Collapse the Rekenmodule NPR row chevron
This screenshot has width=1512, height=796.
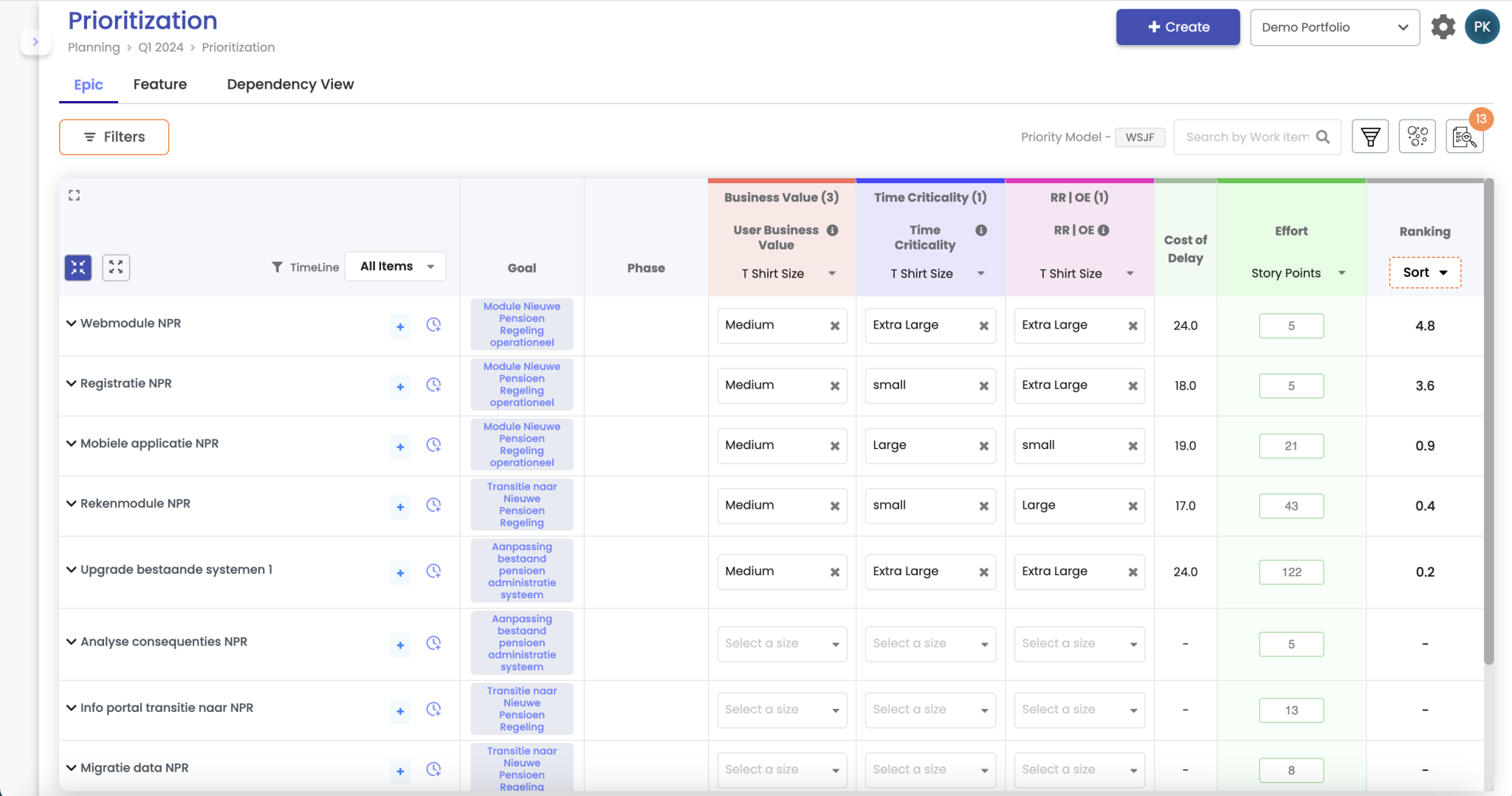[72, 504]
